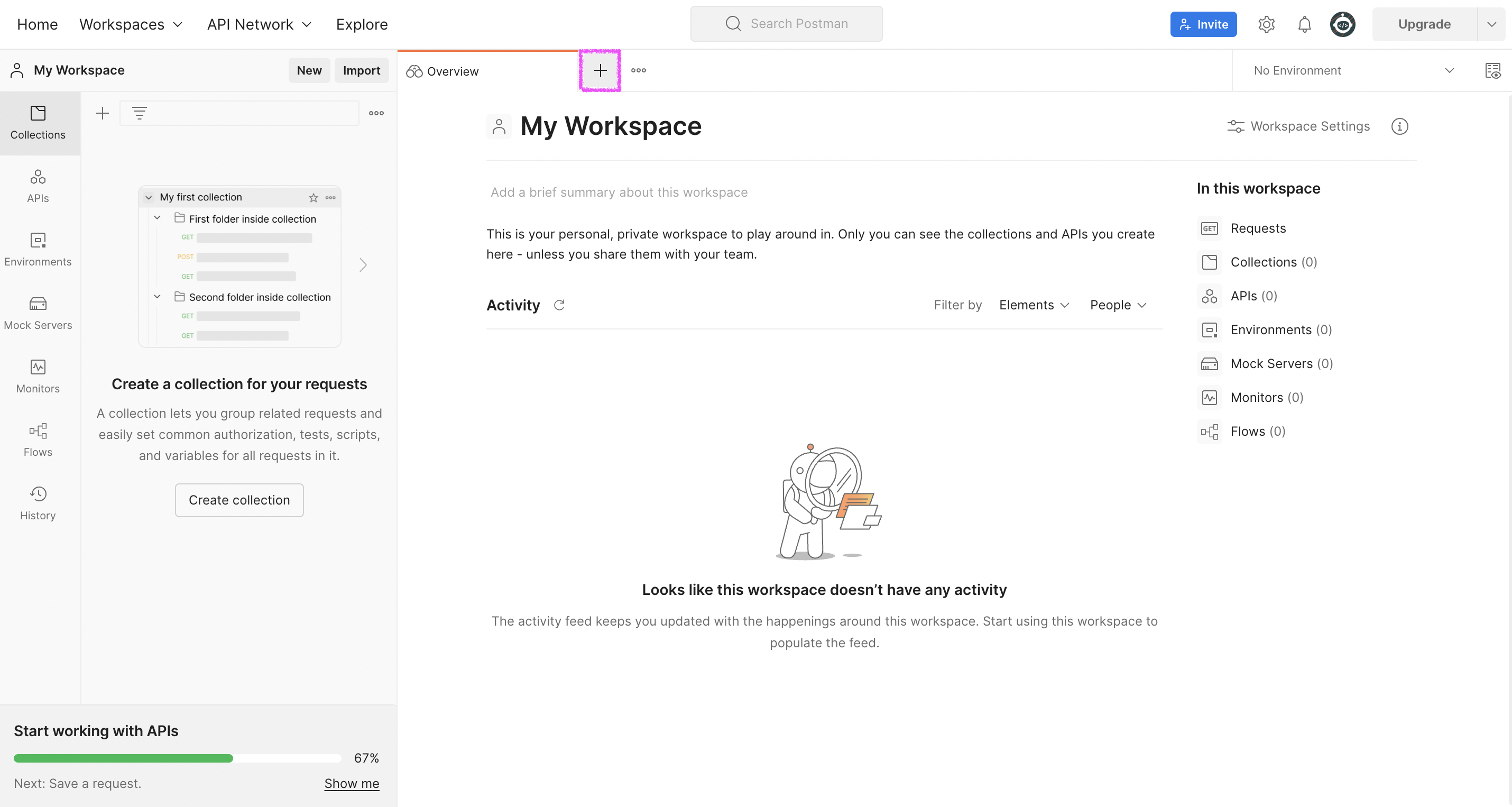Screen dimensions: 1512x807
Task: Click the settings gear icon
Action: [1266, 24]
